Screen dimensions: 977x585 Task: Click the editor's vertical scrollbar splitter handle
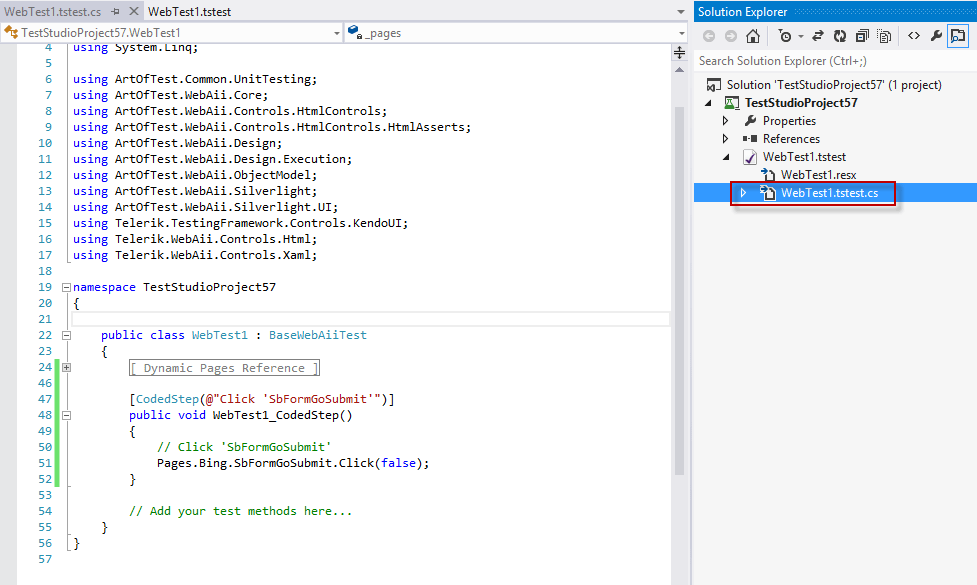point(679,52)
